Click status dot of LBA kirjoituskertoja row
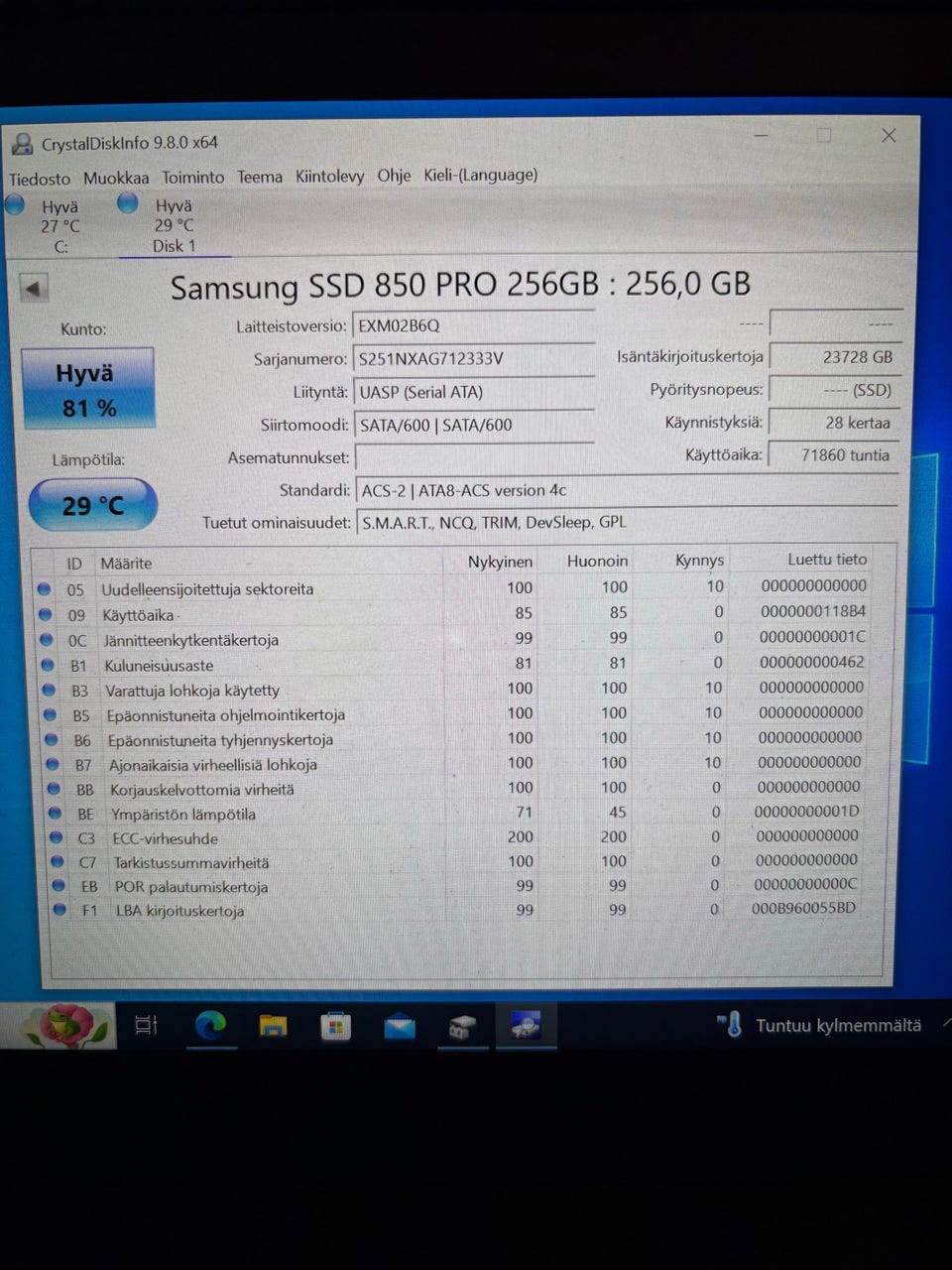This screenshot has width=952, height=1270. [x=59, y=910]
